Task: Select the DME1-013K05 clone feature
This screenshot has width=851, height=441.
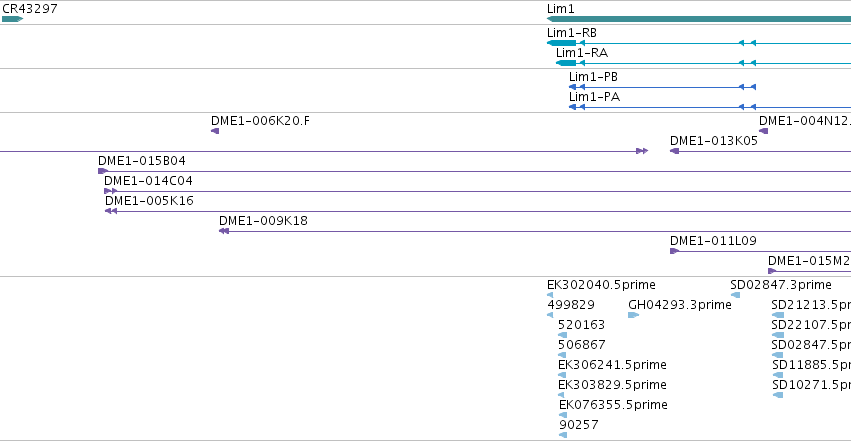Action: coord(760,151)
